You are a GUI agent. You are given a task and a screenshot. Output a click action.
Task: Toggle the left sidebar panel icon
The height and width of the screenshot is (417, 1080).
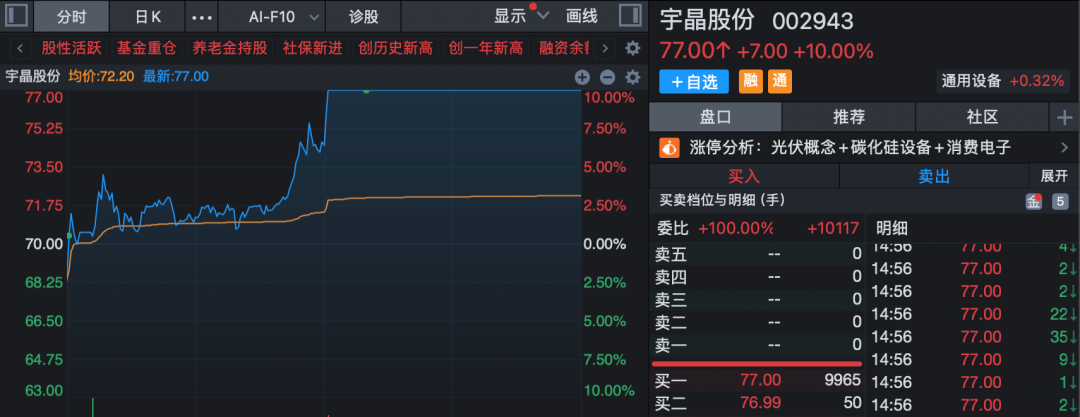point(16,16)
